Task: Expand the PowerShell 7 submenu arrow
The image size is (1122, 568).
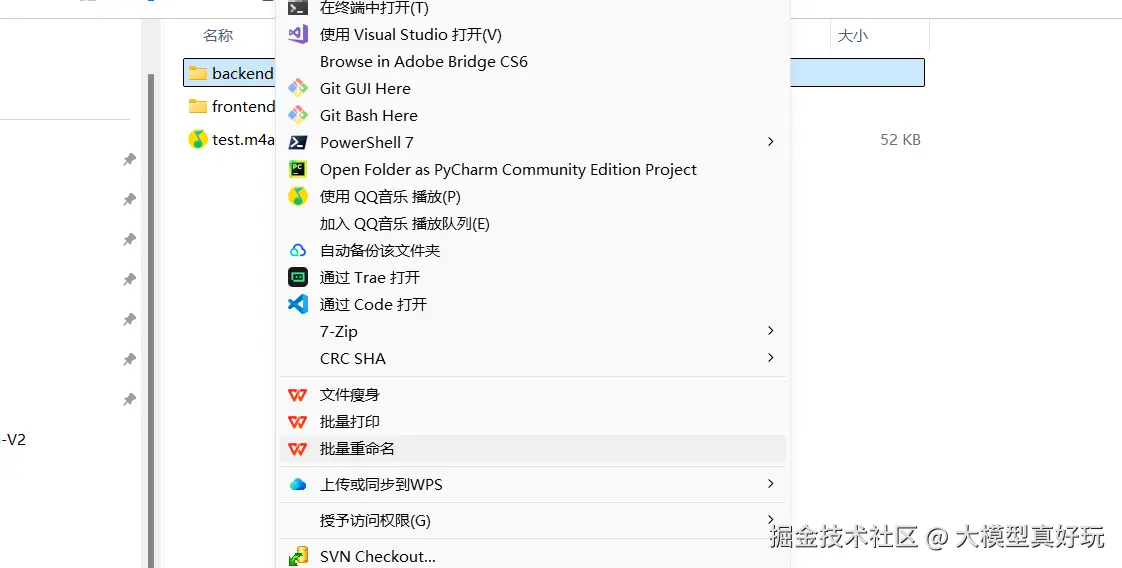Action: (770, 142)
